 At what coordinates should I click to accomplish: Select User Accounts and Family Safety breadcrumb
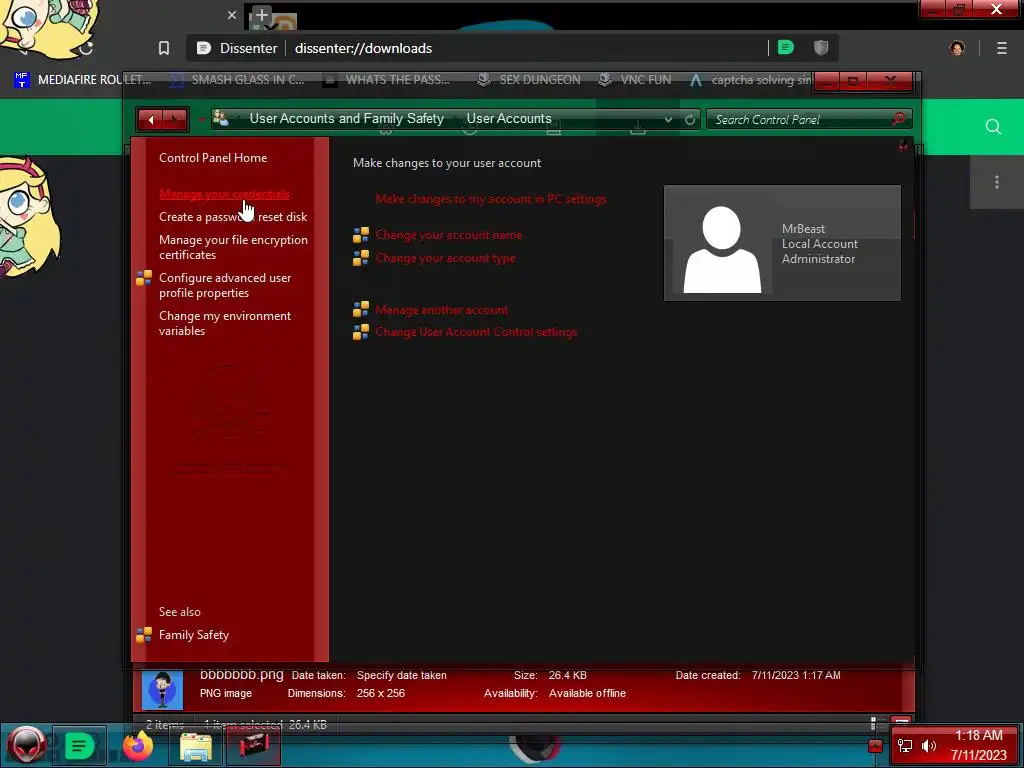(346, 119)
